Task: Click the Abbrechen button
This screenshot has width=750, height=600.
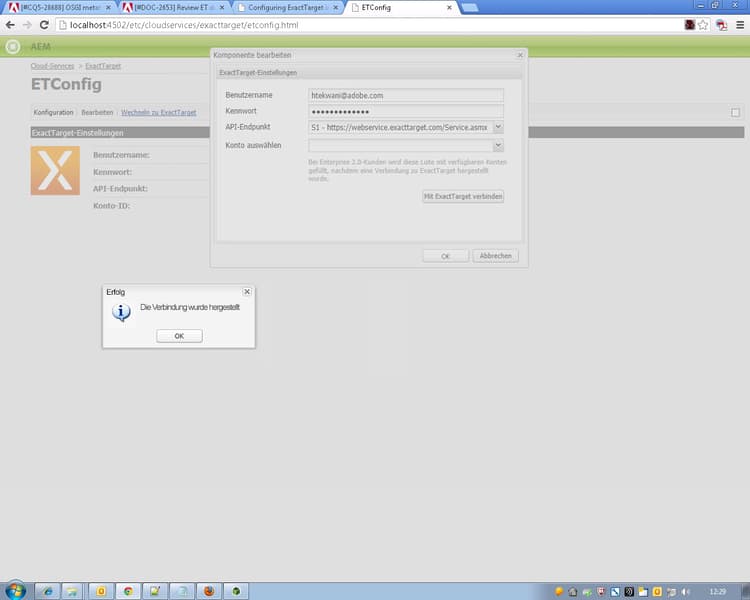Action: [495, 256]
